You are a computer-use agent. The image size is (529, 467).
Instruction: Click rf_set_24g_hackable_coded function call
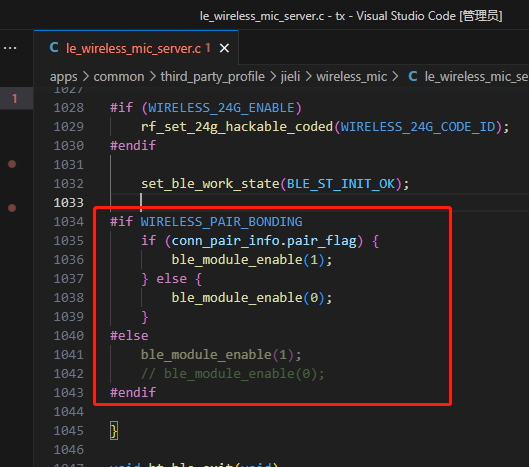point(237,127)
